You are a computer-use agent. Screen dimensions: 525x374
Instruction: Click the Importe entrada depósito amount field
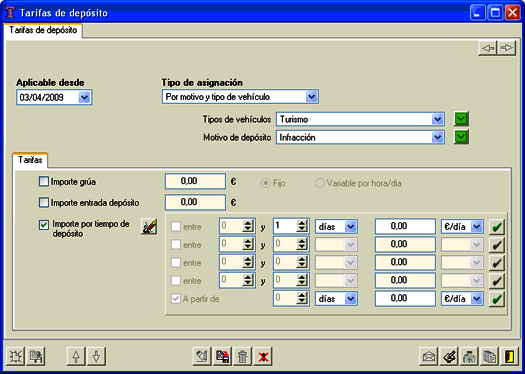pos(195,202)
